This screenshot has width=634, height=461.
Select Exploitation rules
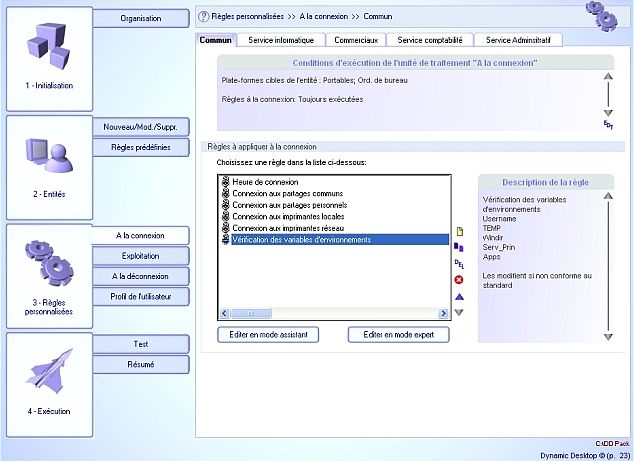pos(141,256)
